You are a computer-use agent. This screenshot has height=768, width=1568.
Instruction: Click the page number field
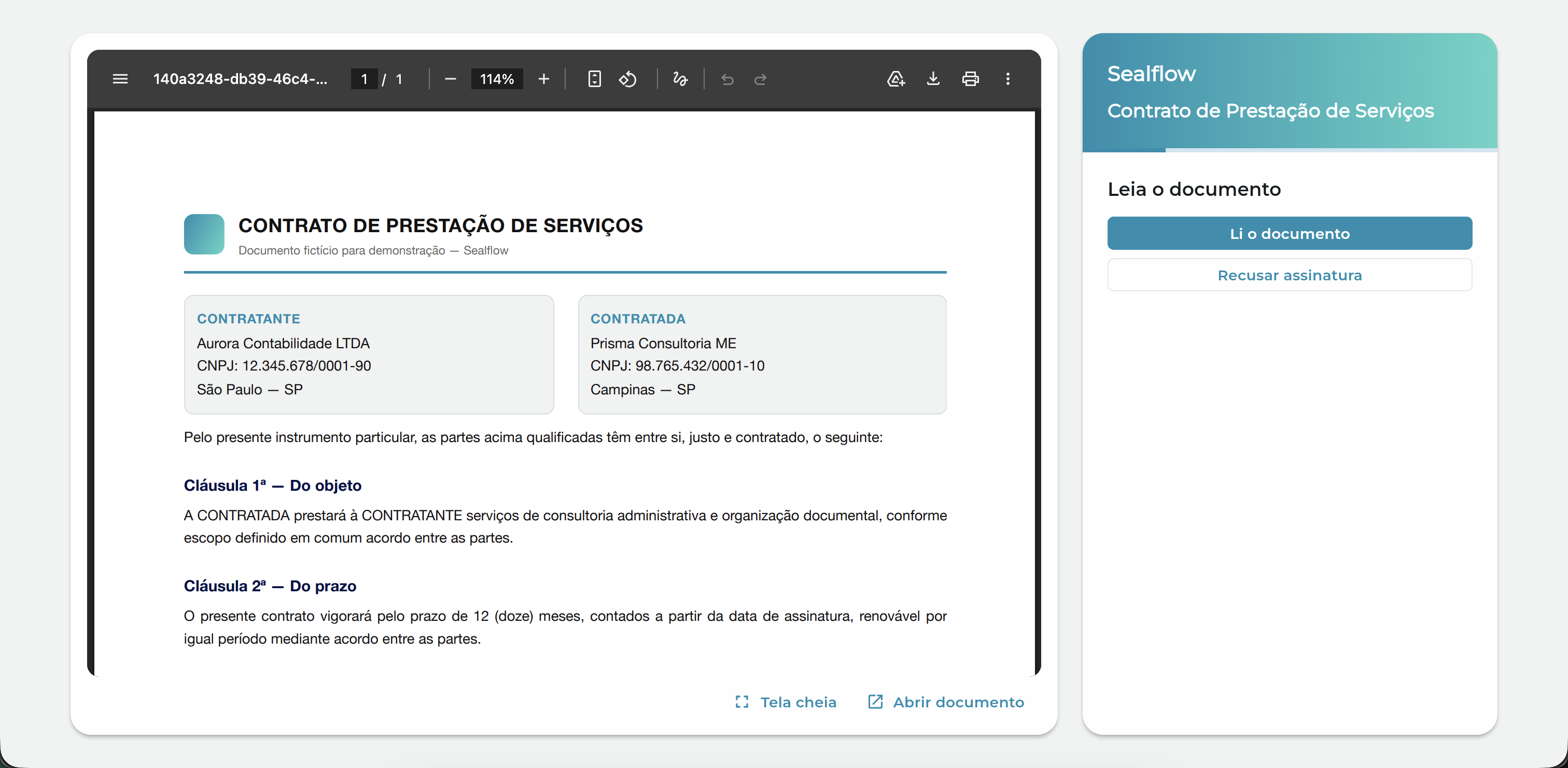364,79
